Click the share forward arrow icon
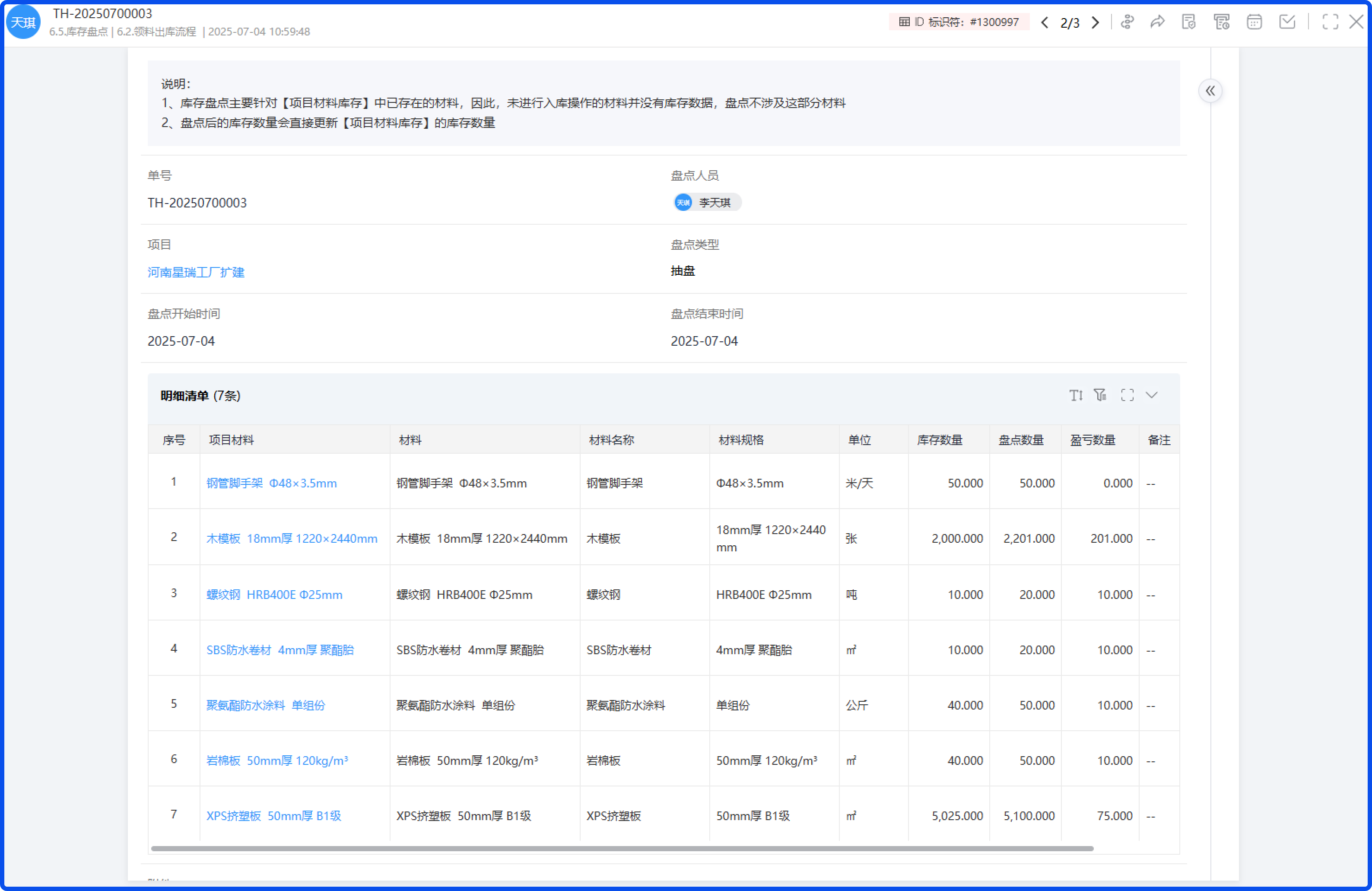 click(1158, 21)
